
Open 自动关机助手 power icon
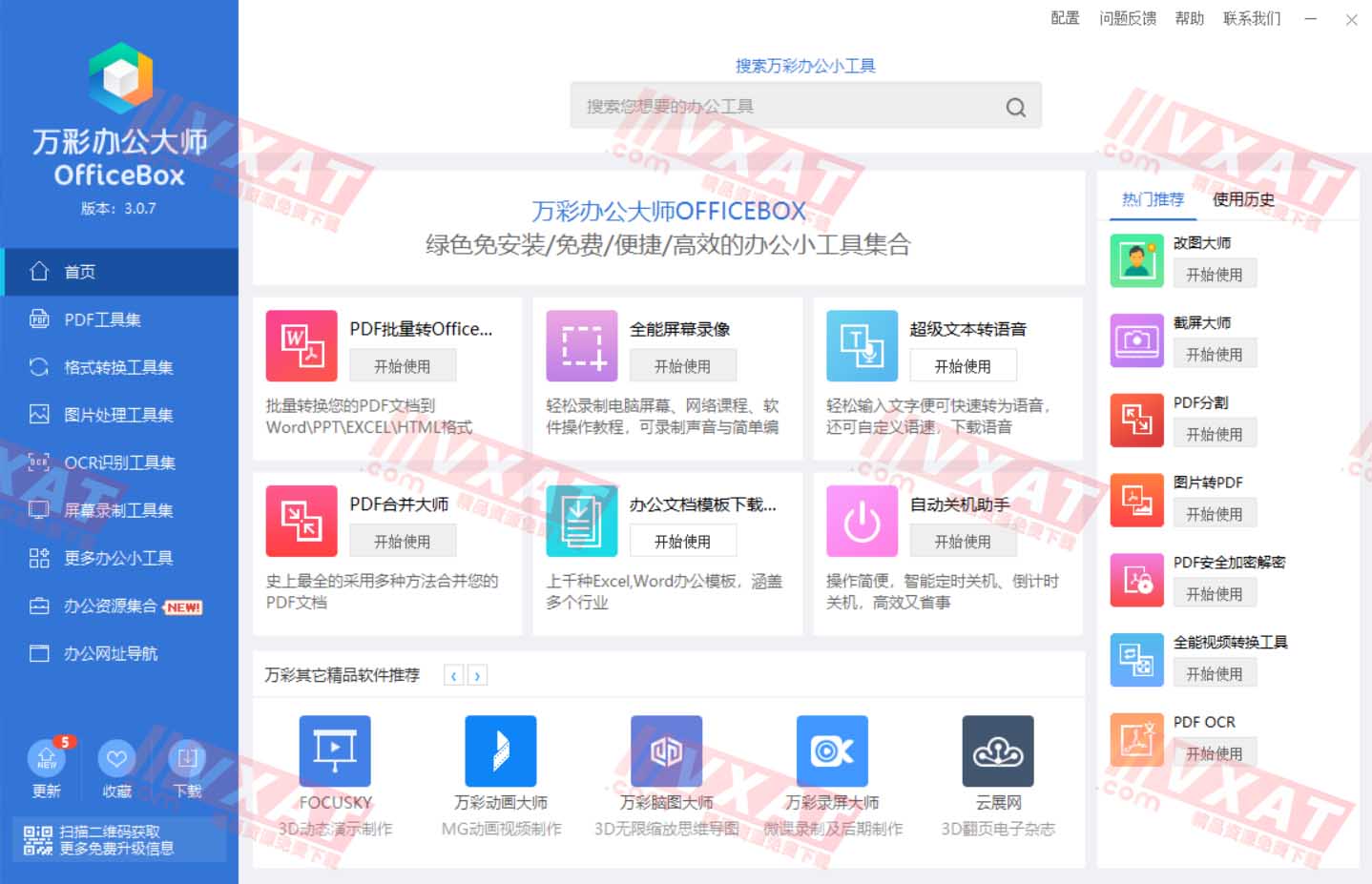(x=861, y=521)
